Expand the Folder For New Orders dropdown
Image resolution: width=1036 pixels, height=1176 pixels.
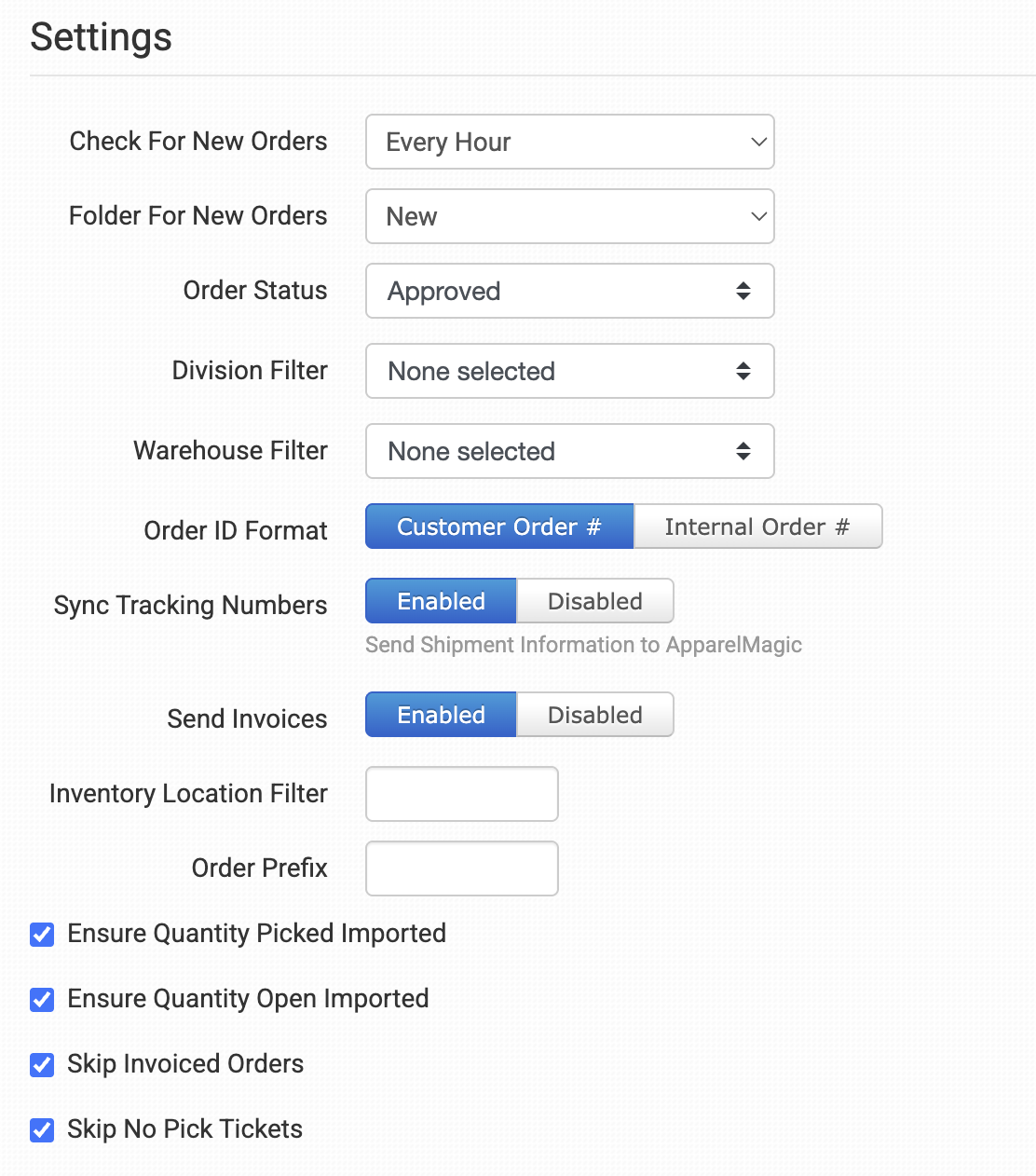tap(569, 216)
